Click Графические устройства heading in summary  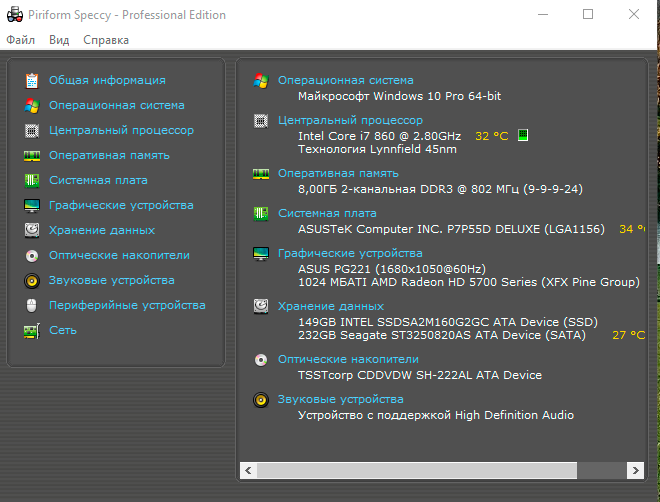350,253
